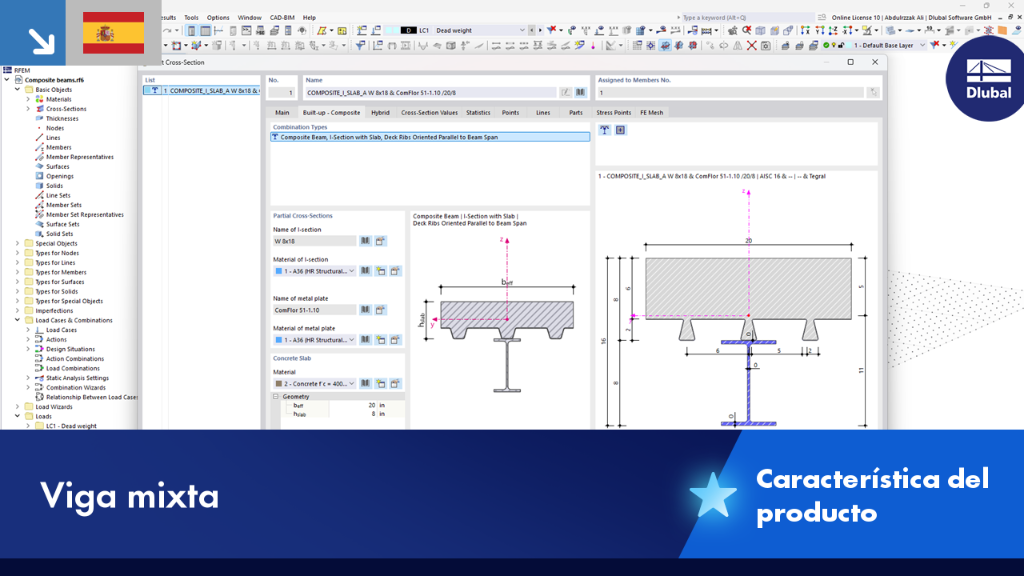Click Dlubal logo badge
Screen dimensions: 1024x576
click(986, 79)
